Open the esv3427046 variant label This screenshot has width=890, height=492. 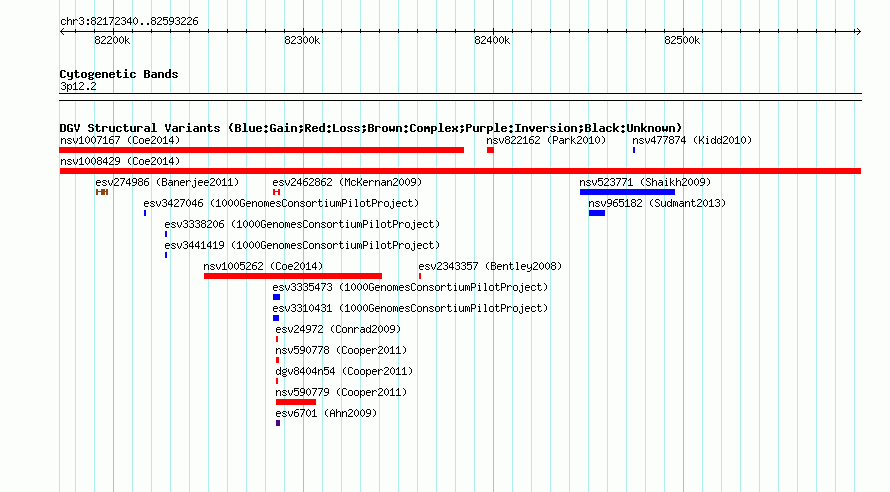[281, 203]
